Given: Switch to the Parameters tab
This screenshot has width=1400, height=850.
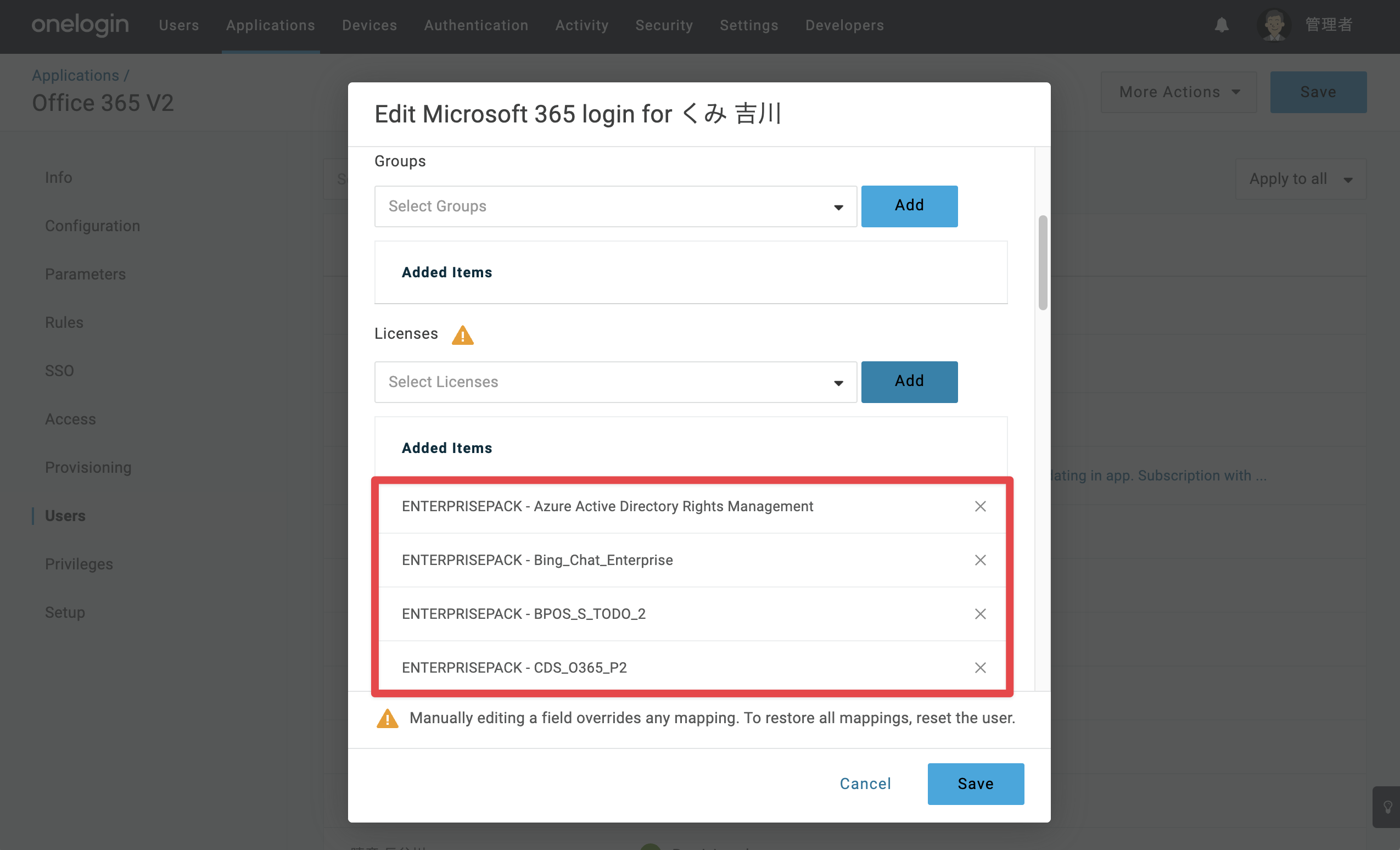Looking at the screenshot, I should tap(85, 274).
